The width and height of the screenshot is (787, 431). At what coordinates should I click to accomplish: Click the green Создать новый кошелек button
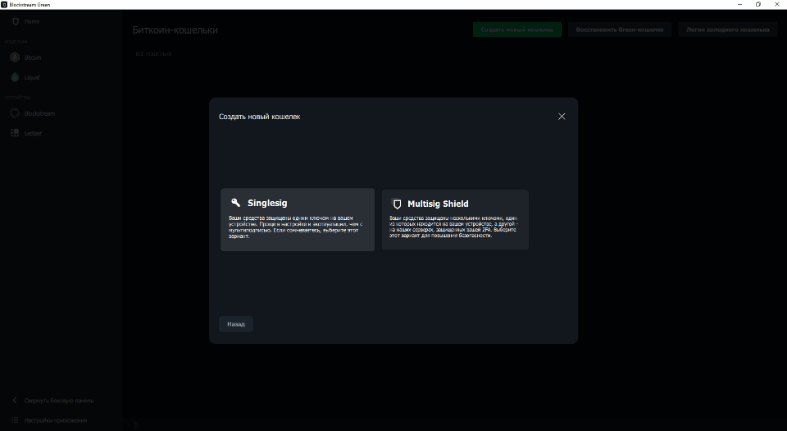coord(517,30)
